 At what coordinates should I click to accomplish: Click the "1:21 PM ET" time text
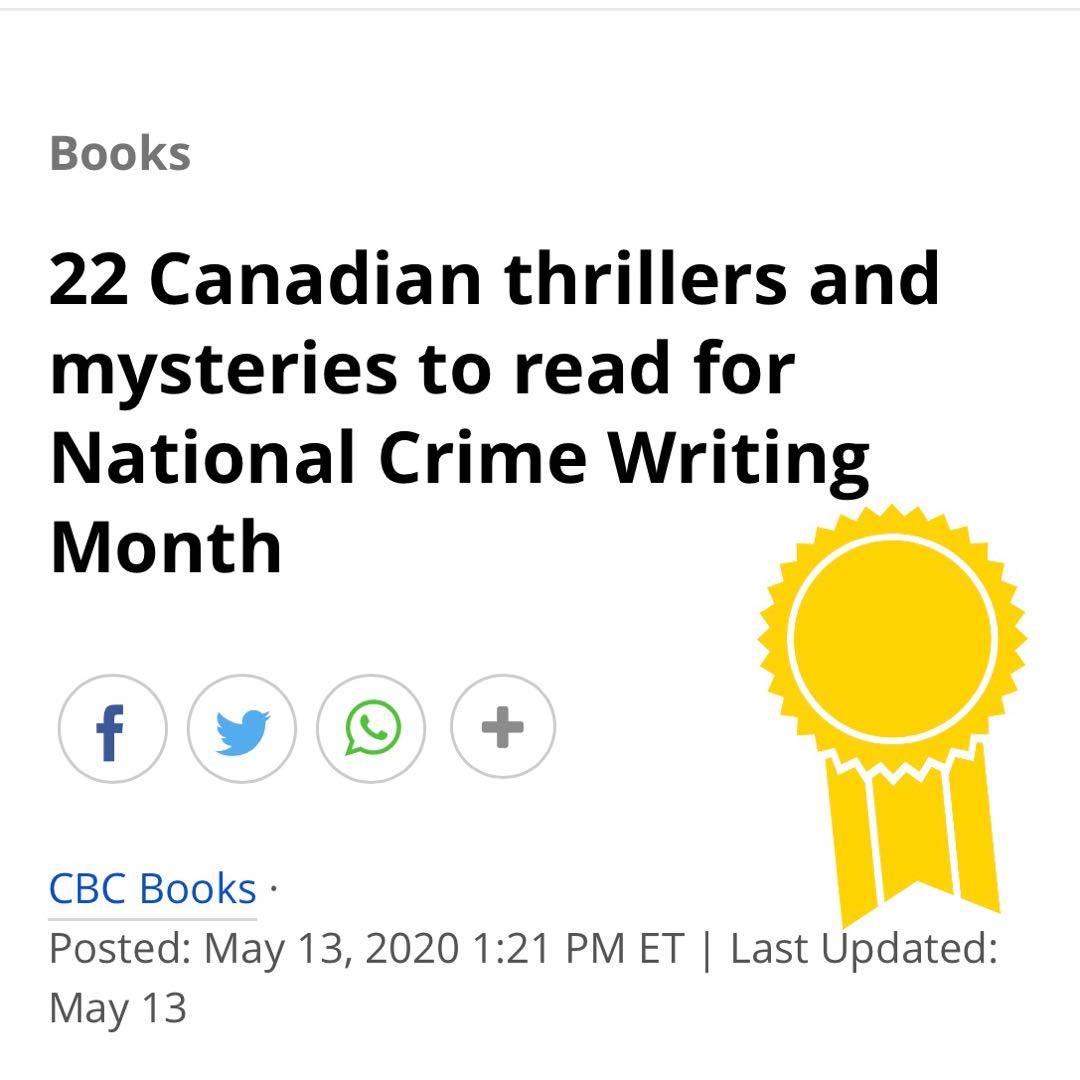[577, 948]
